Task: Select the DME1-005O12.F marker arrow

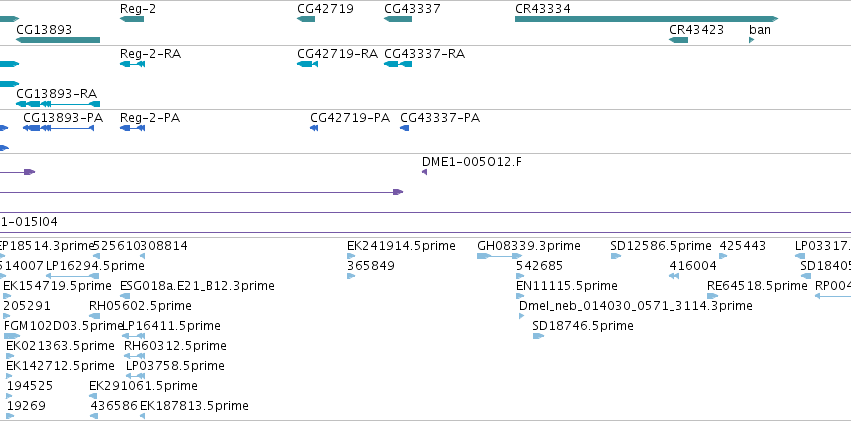Action: [424, 172]
